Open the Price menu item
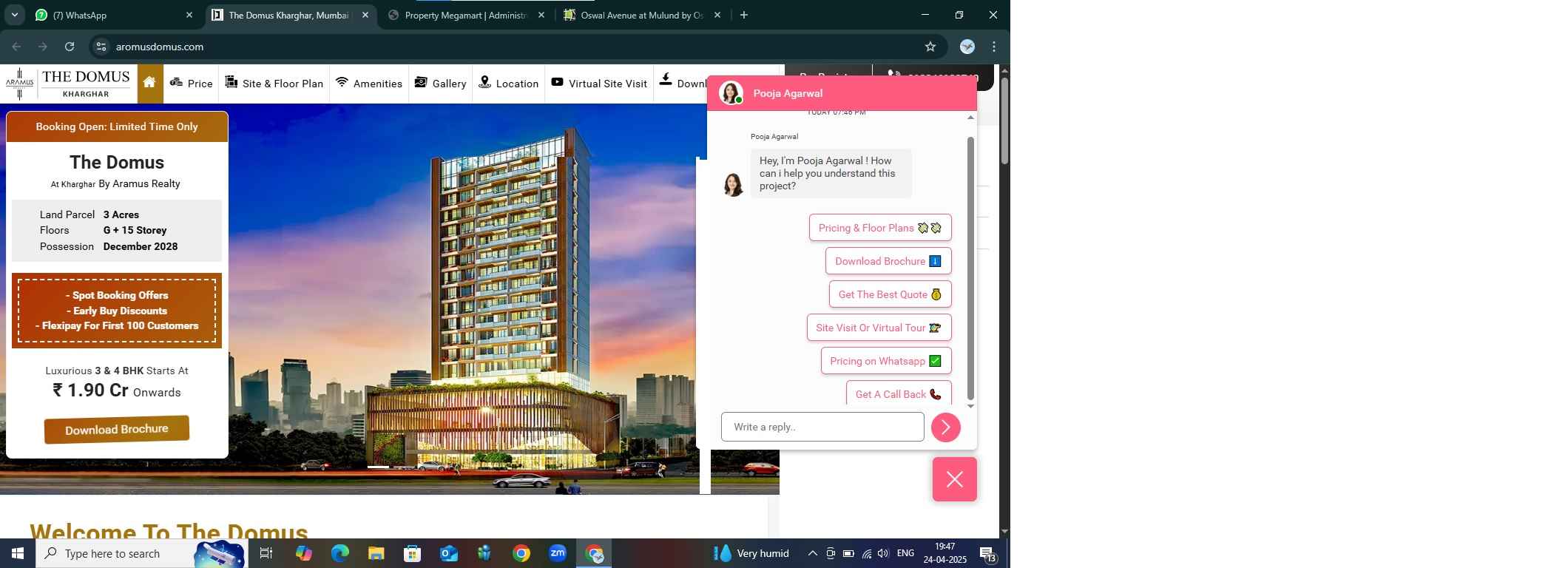 click(x=192, y=84)
